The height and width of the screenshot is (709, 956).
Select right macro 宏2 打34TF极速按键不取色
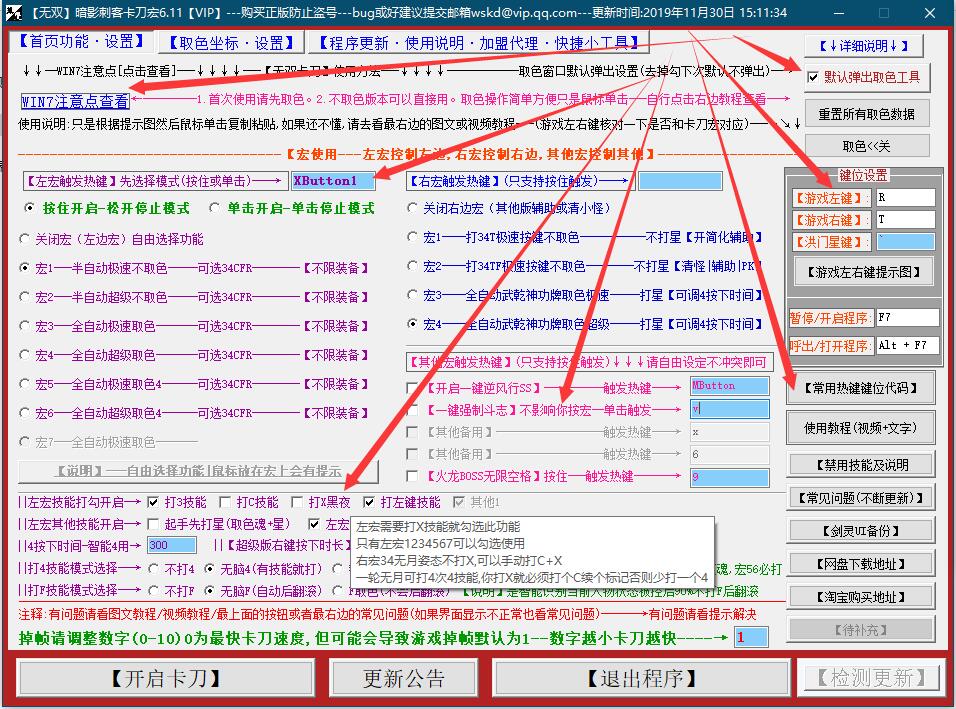[x=414, y=267]
